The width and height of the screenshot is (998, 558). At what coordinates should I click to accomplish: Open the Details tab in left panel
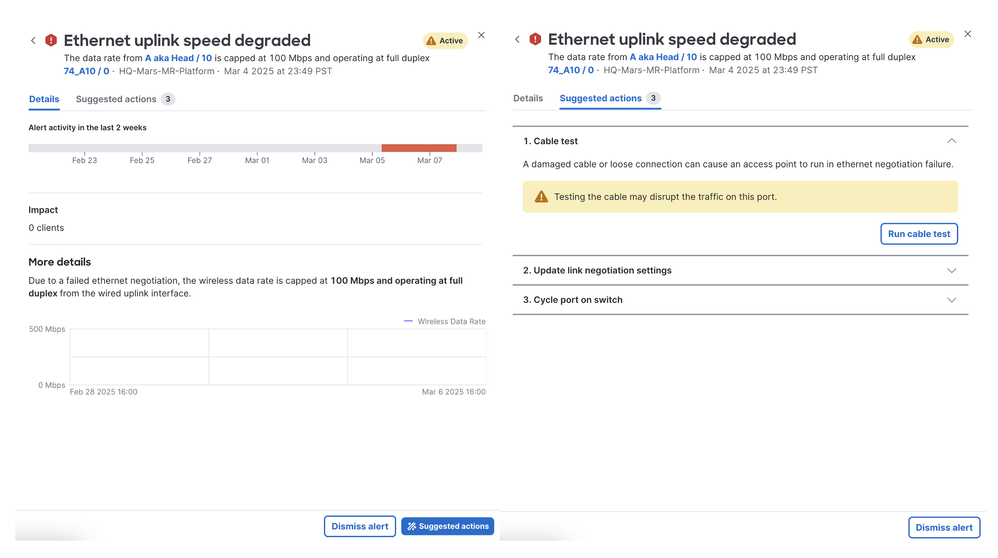pyautogui.click(x=44, y=100)
